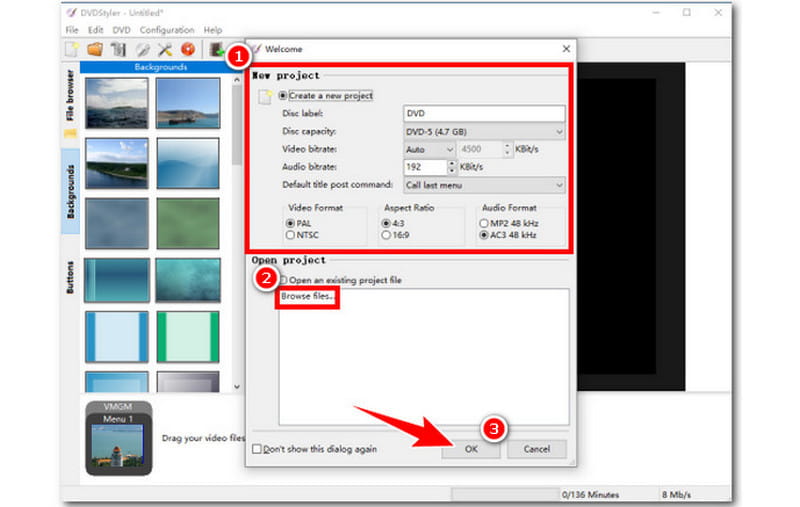Click the 0/136 Minutes status text
Viewport: 800px width, 507px height.
click(x=590, y=494)
